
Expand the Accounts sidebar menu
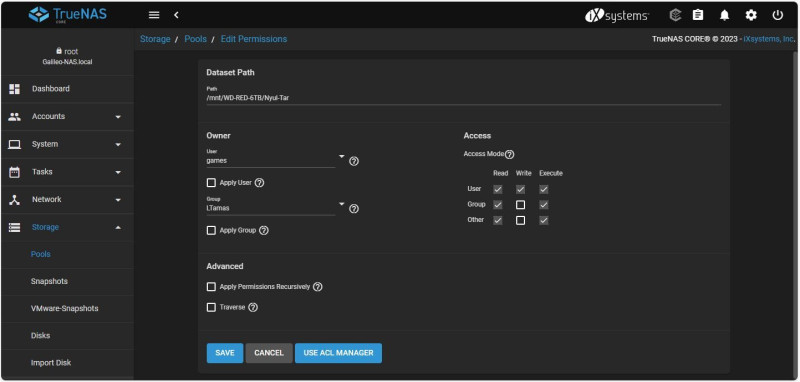point(67,116)
